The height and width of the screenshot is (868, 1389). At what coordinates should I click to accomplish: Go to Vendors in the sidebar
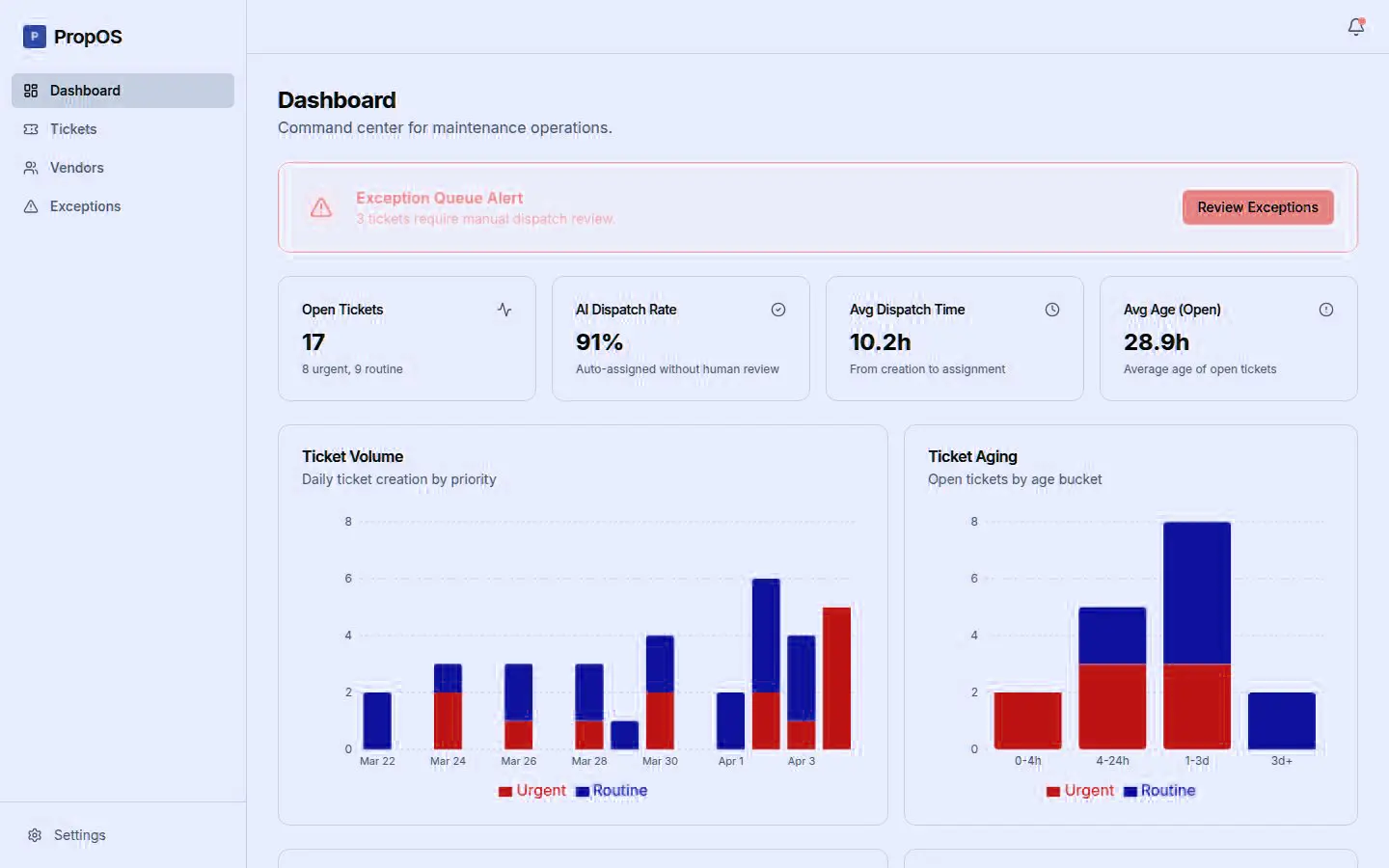[76, 168]
